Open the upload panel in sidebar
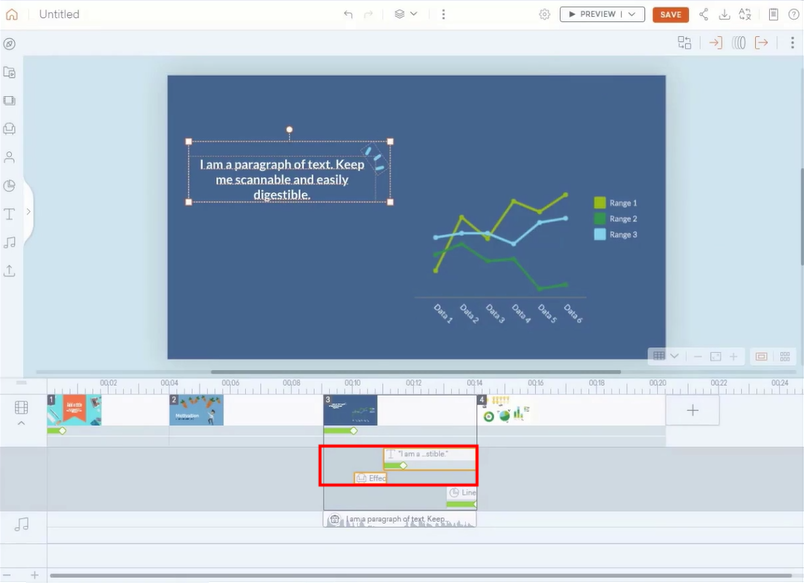This screenshot has height=583, width=804. [x=9, y=271]
